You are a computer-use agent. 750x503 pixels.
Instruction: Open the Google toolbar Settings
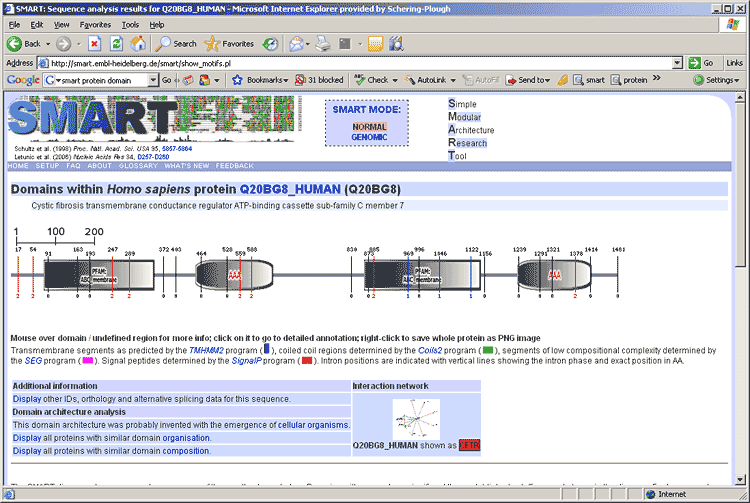pos(716,80)
